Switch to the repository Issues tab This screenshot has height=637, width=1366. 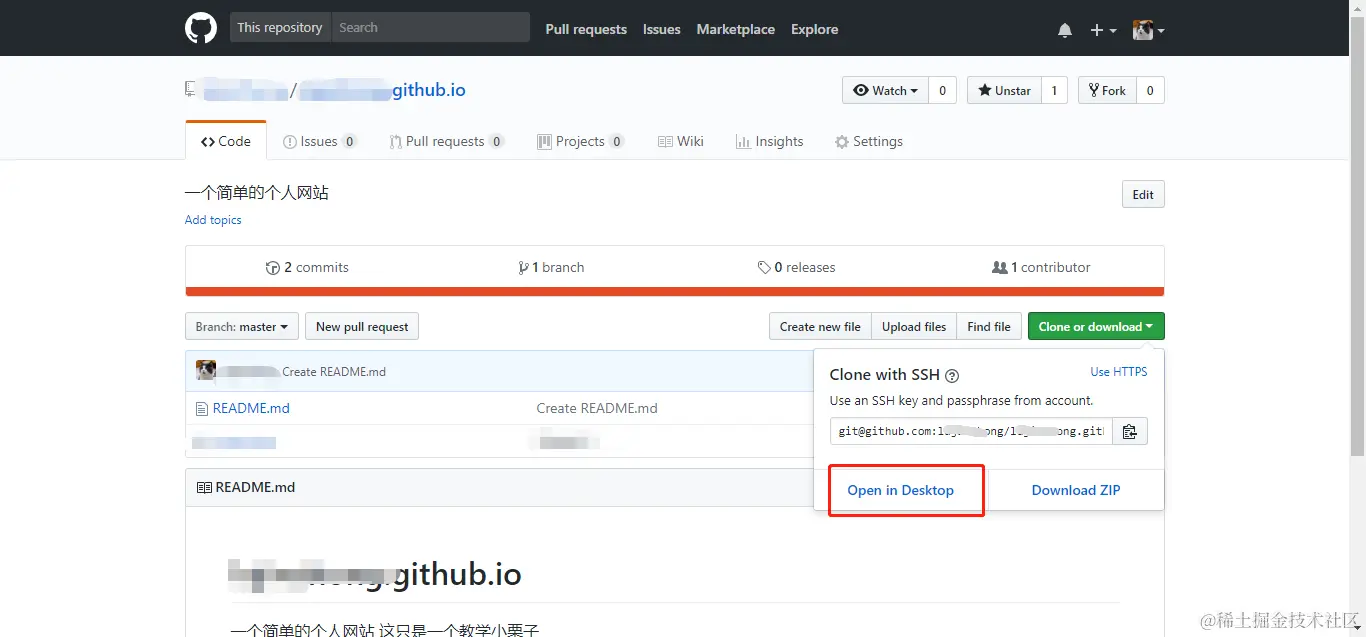point(320,141)
